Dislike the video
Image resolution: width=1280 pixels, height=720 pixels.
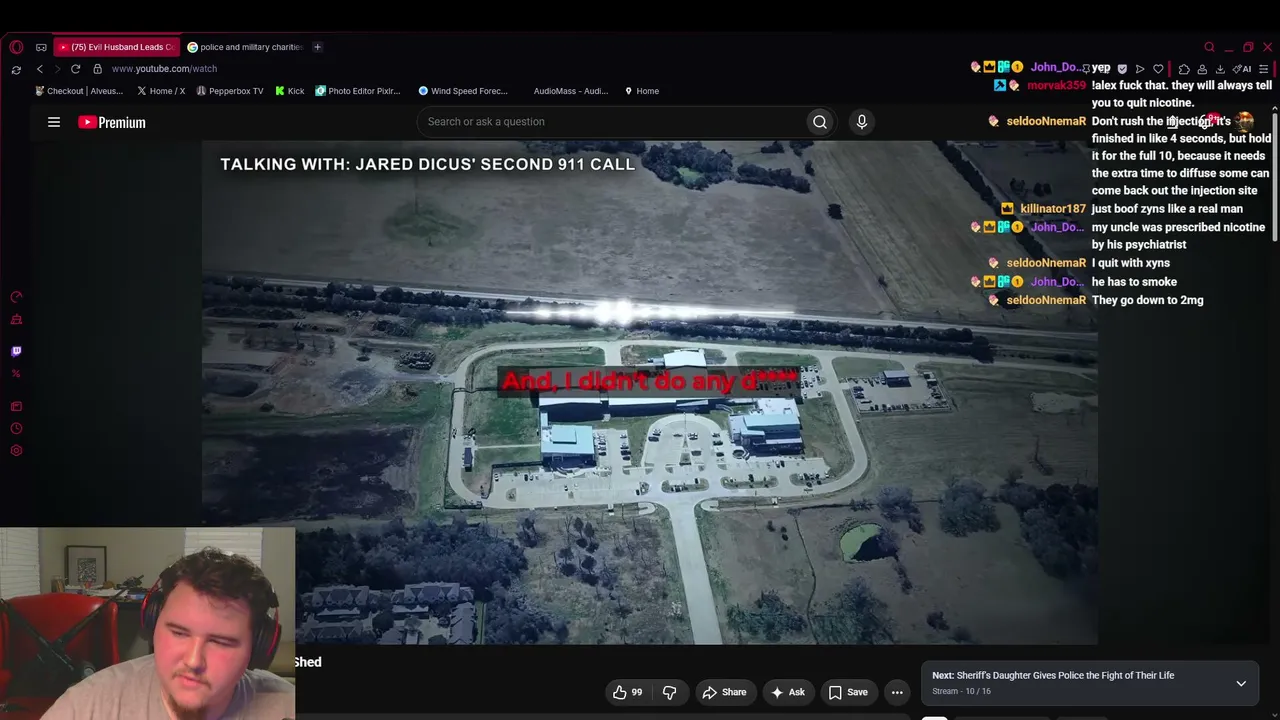tap(670, 692)
